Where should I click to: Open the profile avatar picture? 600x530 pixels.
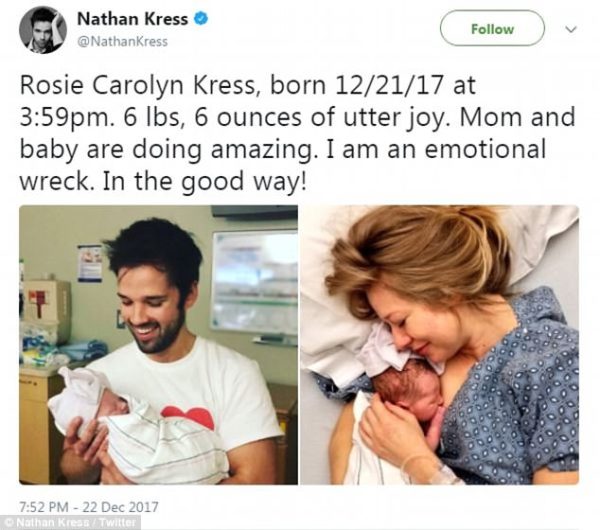42,30
